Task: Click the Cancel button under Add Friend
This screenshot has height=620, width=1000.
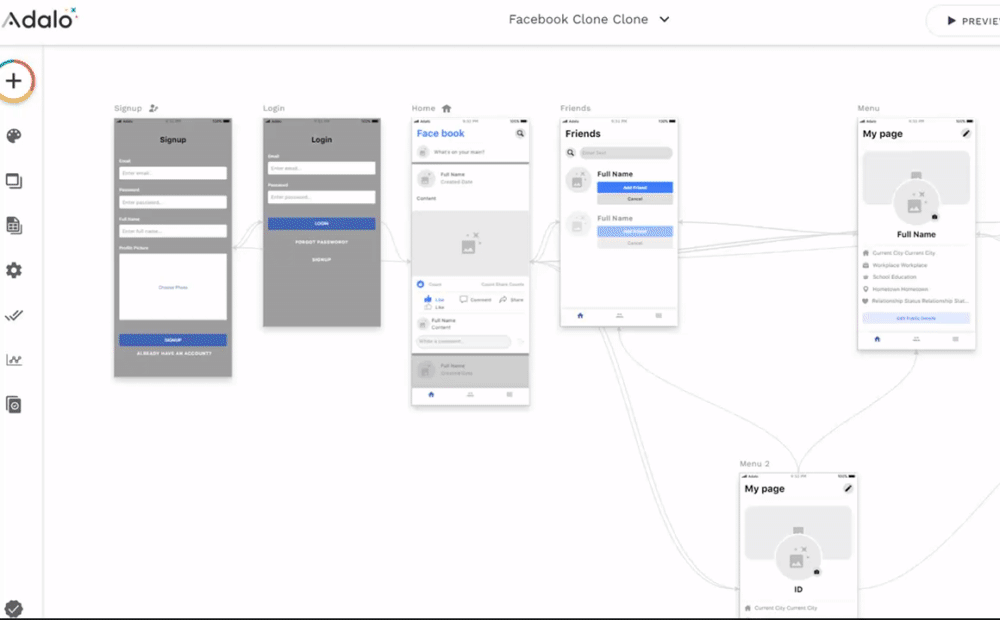Action: pos(635,199)
